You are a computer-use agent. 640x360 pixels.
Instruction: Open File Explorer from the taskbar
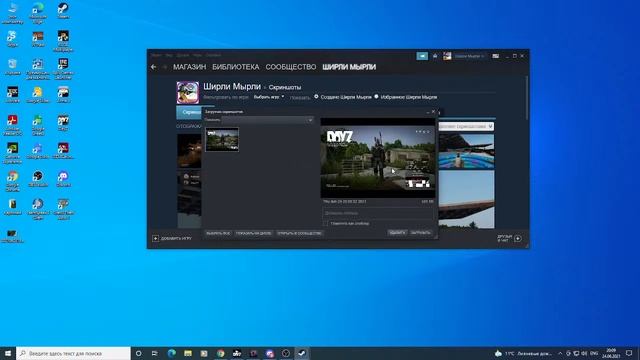(x=188, y=353)
